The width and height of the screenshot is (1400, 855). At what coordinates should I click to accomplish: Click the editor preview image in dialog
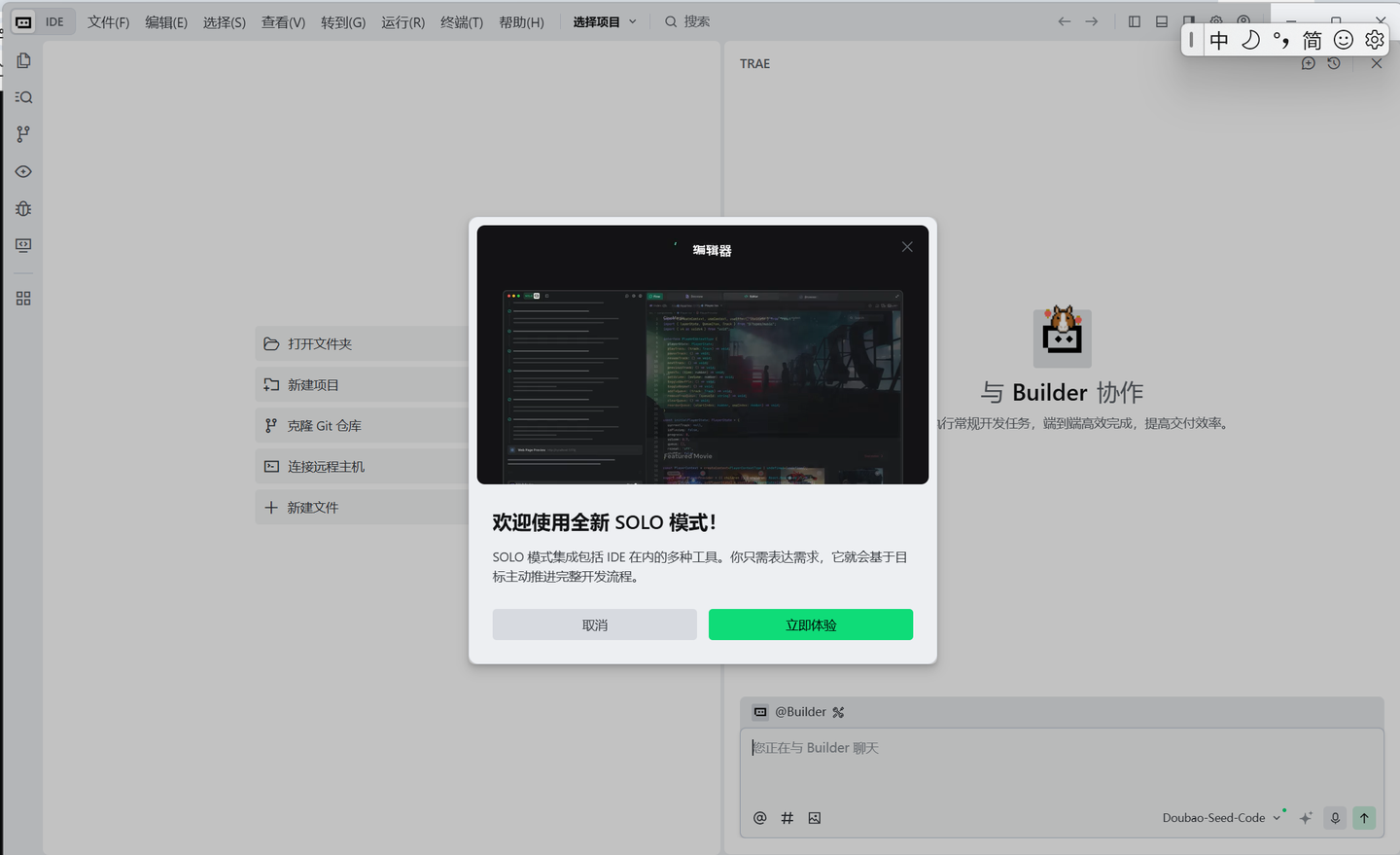click(x=703, y=386)
